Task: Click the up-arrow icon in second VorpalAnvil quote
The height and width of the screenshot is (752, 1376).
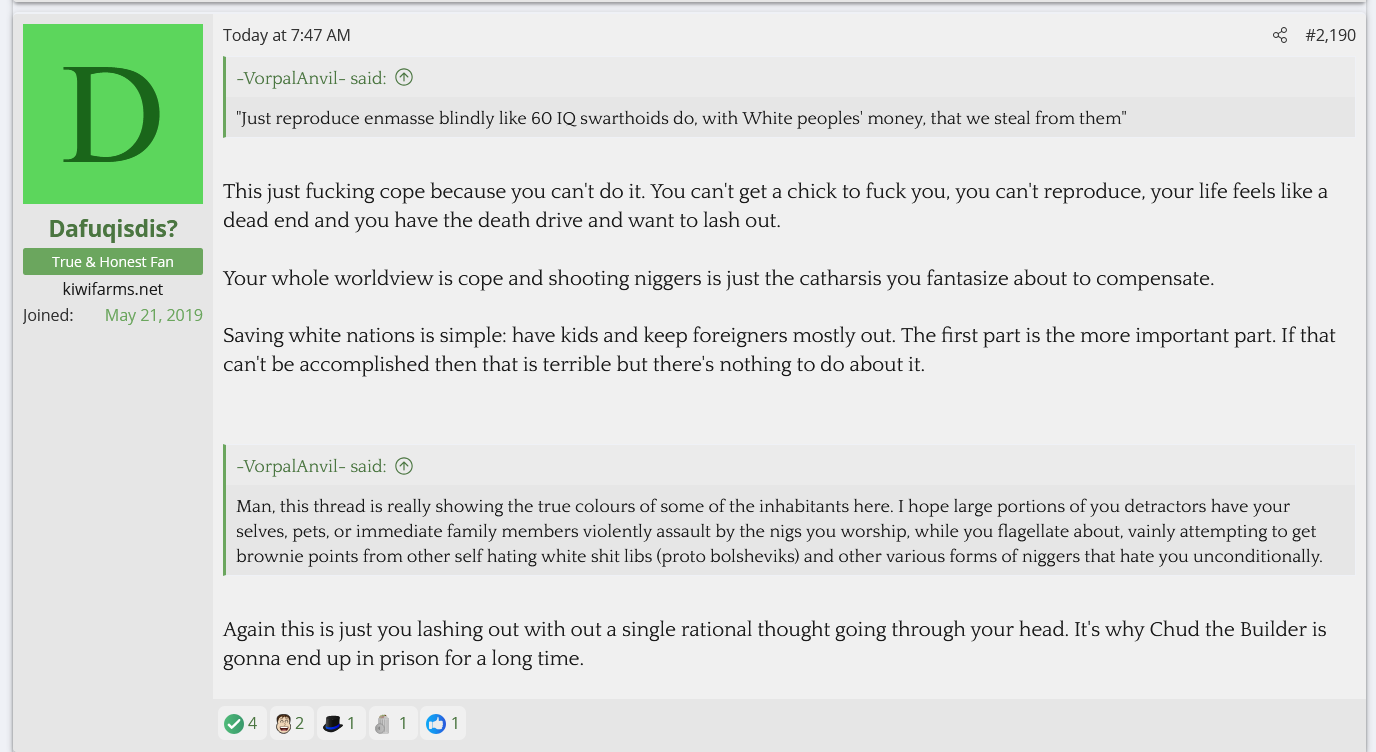Action: pyautogui.click(x=404, y=465)
